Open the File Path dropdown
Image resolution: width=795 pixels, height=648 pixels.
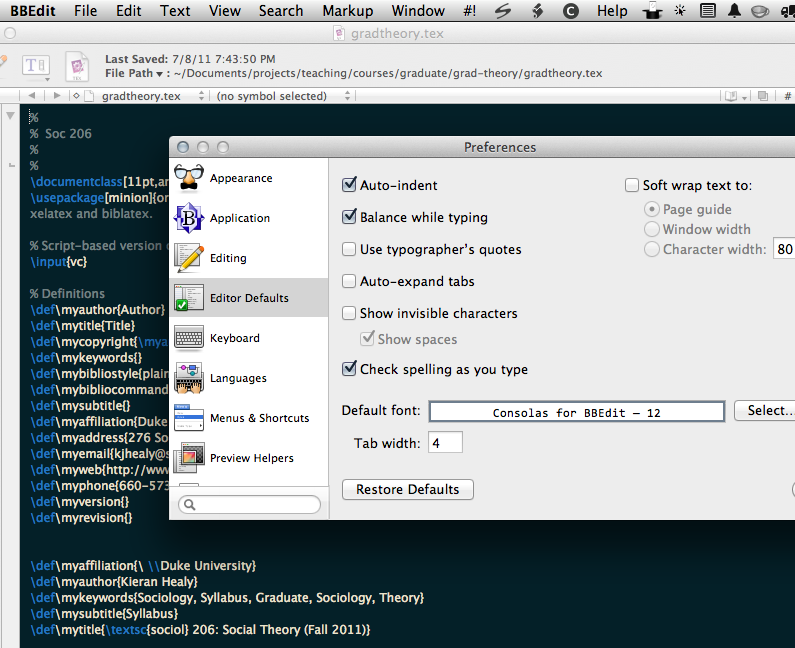[x=134, y=73]
